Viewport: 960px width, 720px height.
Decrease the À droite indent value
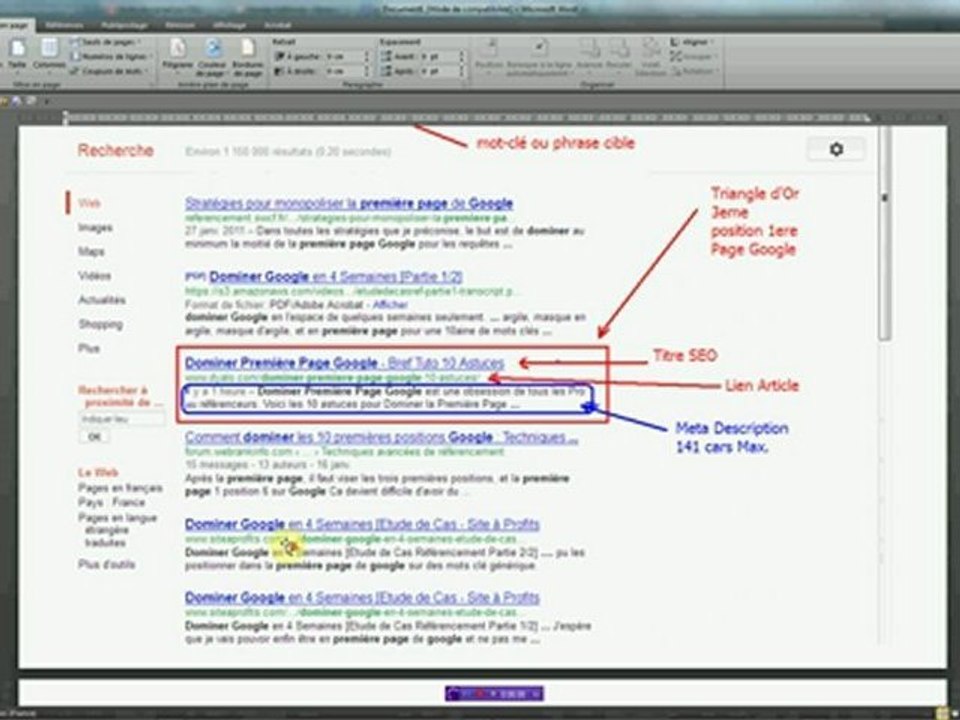(x=367, y=74)
